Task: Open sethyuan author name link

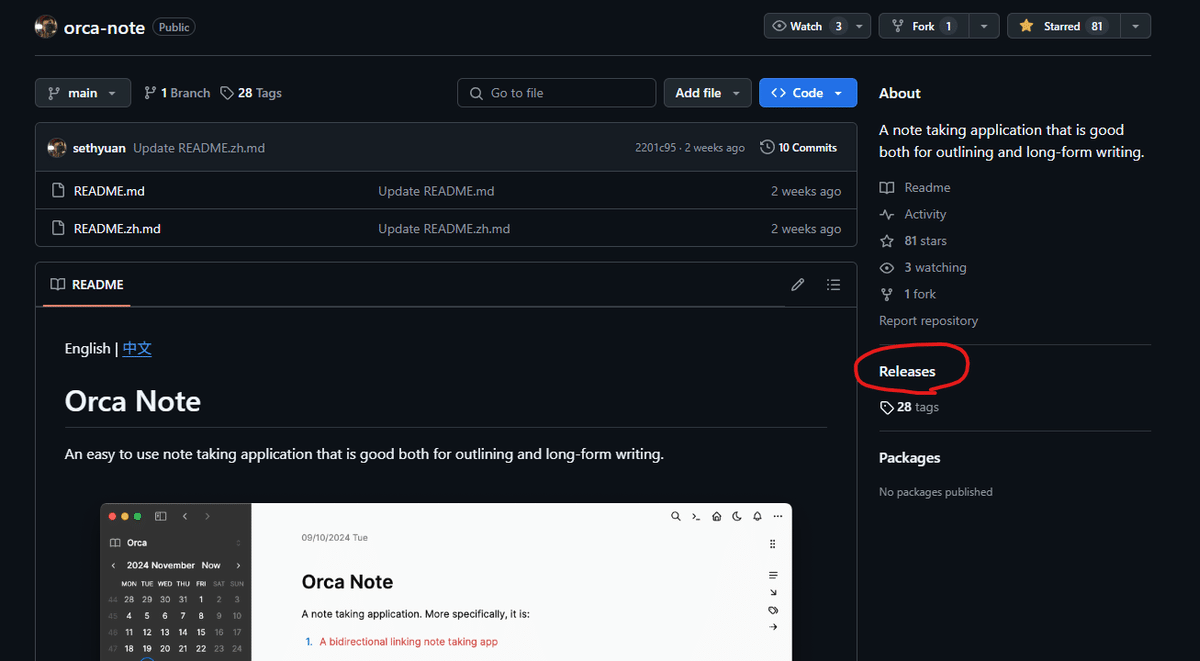Action: (99, 148)
